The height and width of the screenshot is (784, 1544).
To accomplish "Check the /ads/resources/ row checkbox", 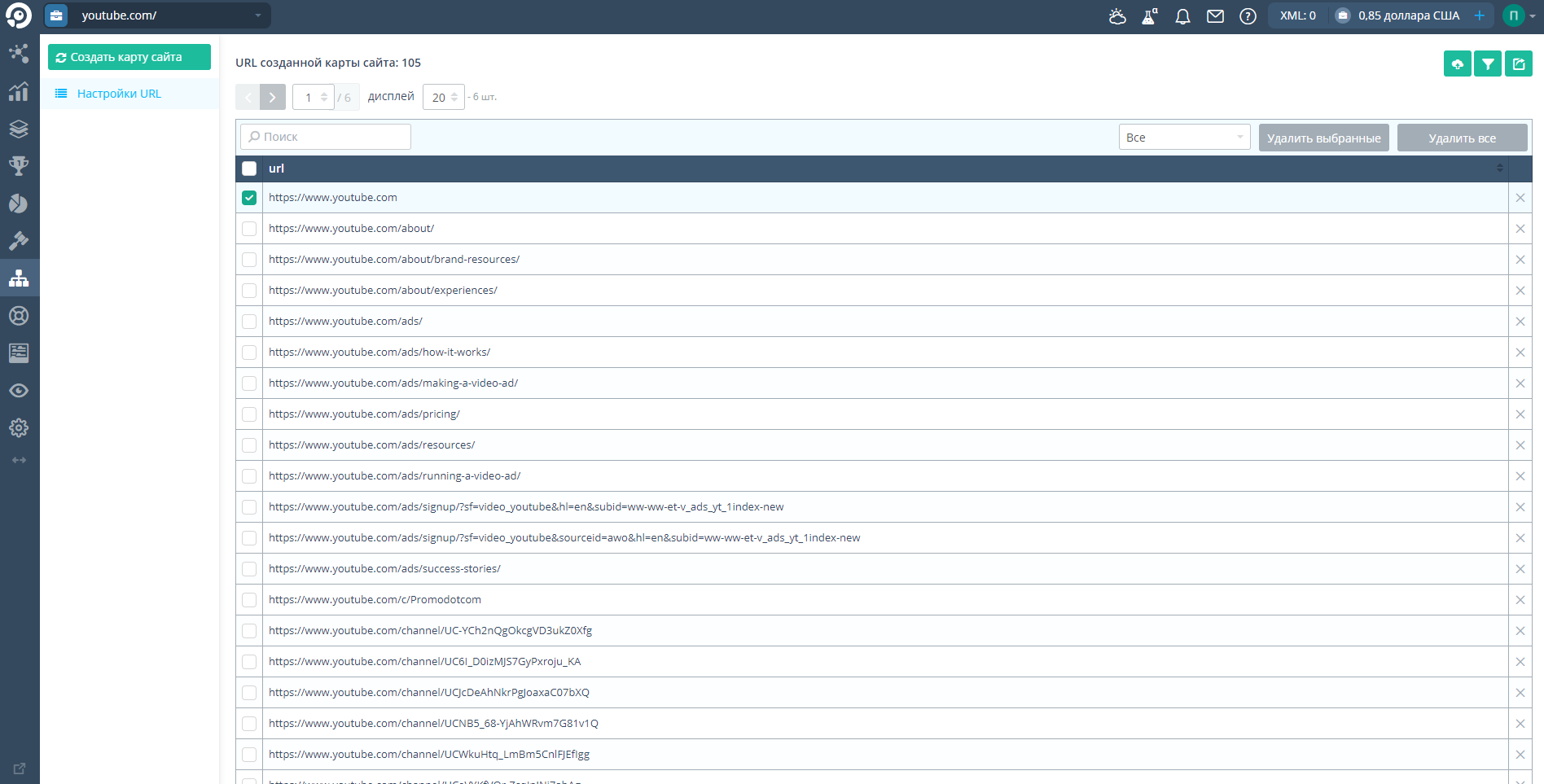I will tap(249, 445).
